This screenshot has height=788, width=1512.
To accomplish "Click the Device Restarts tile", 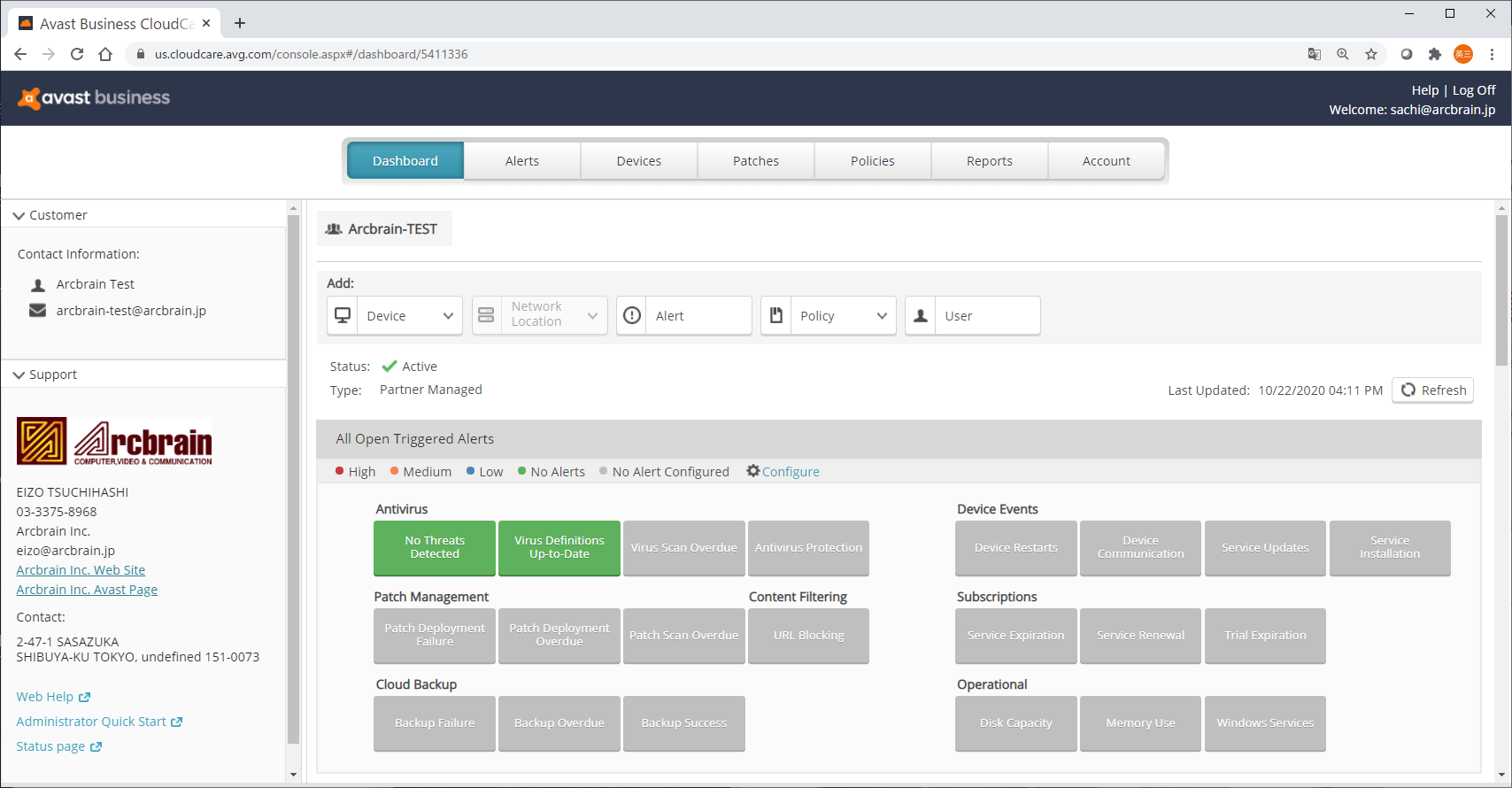I will 1016,548.
